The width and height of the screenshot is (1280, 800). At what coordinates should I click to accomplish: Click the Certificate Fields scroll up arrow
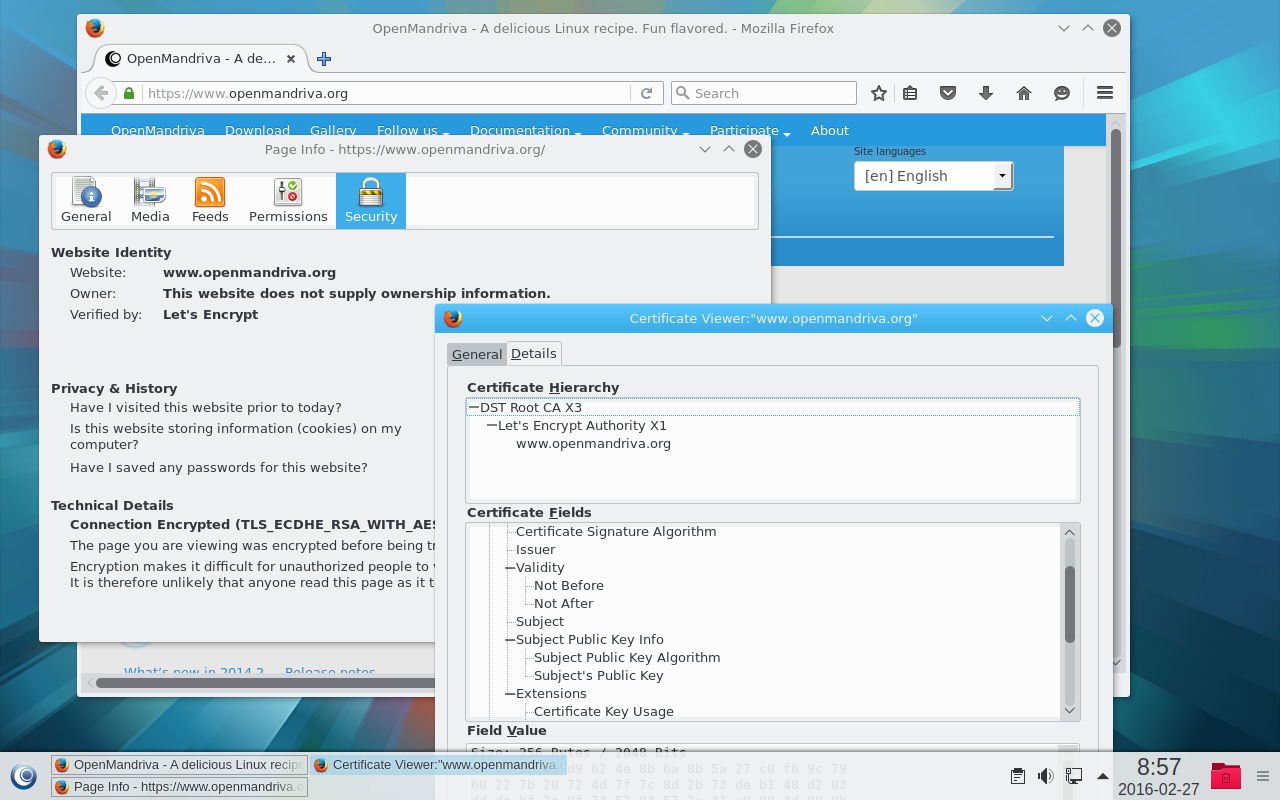click(1070, 532)
